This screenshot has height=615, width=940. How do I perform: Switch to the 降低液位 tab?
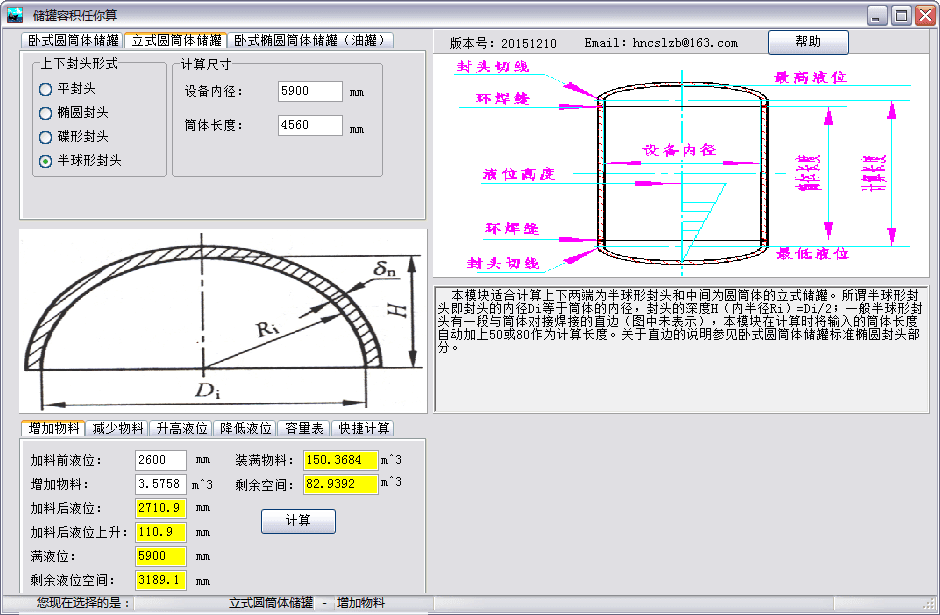[x=248, y=427]
